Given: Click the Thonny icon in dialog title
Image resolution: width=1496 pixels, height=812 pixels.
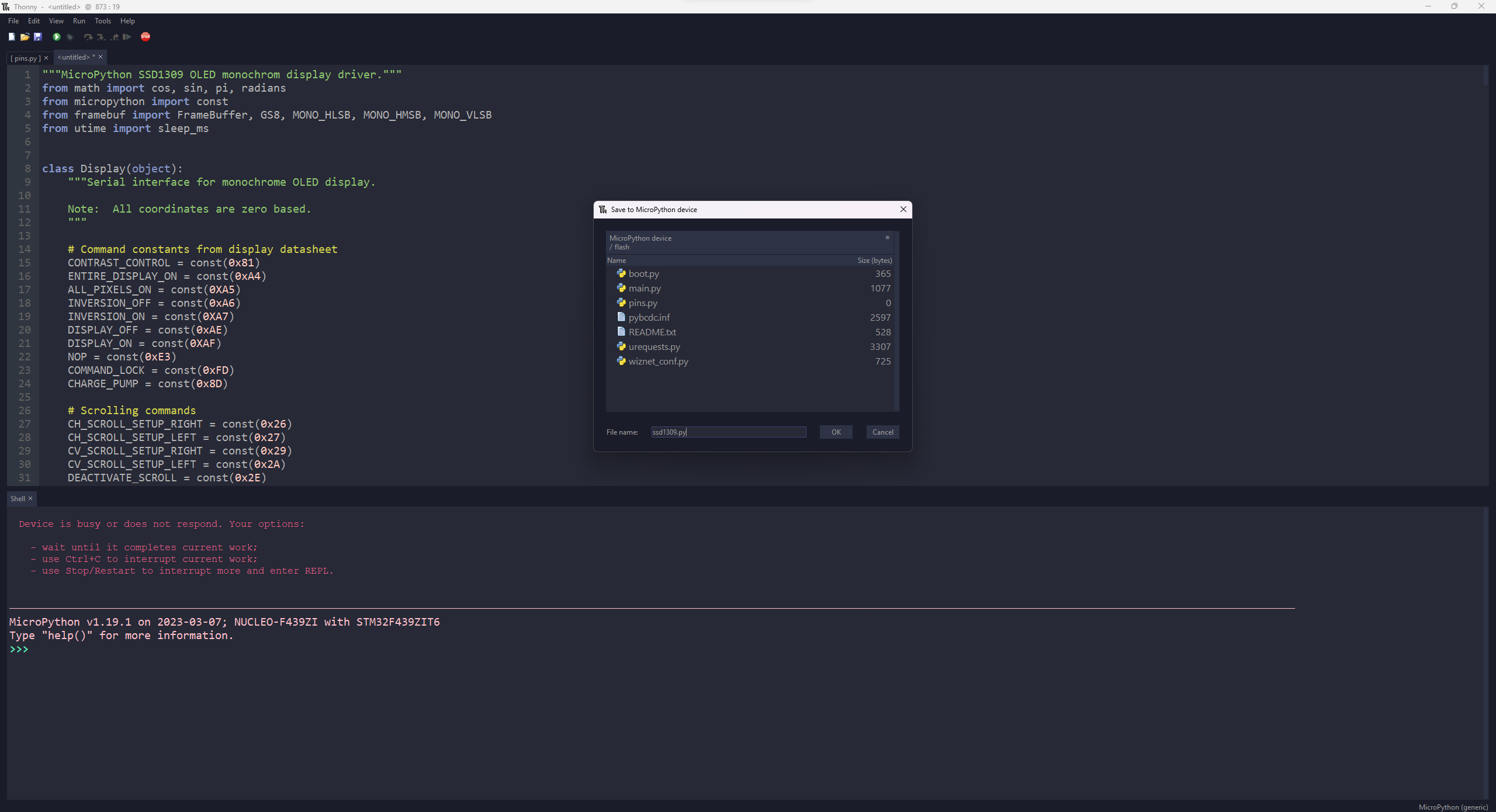Looking at the screenshot, I should pyautogui.click(x=602, y=209).
